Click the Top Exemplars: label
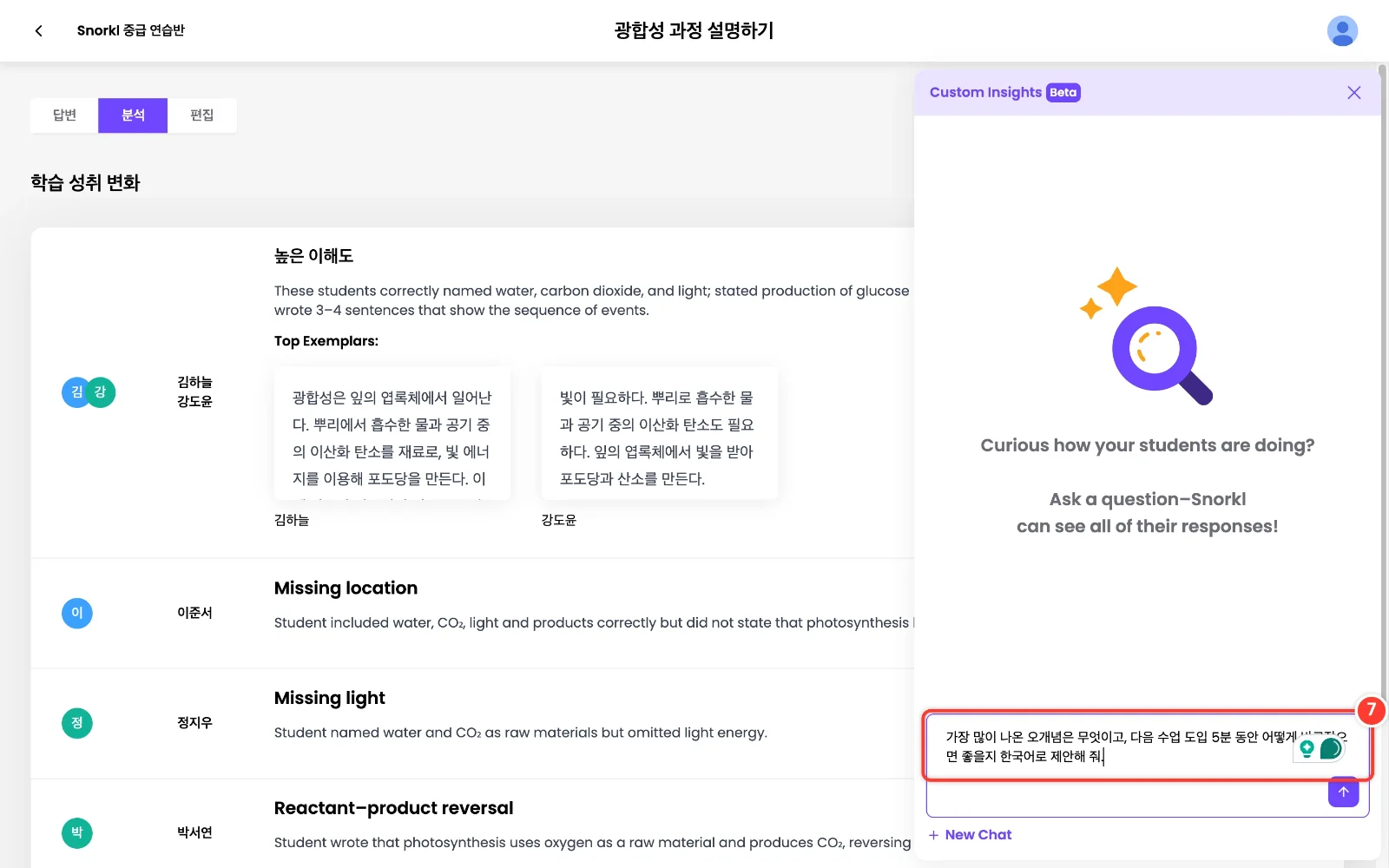 pos(326,341)
